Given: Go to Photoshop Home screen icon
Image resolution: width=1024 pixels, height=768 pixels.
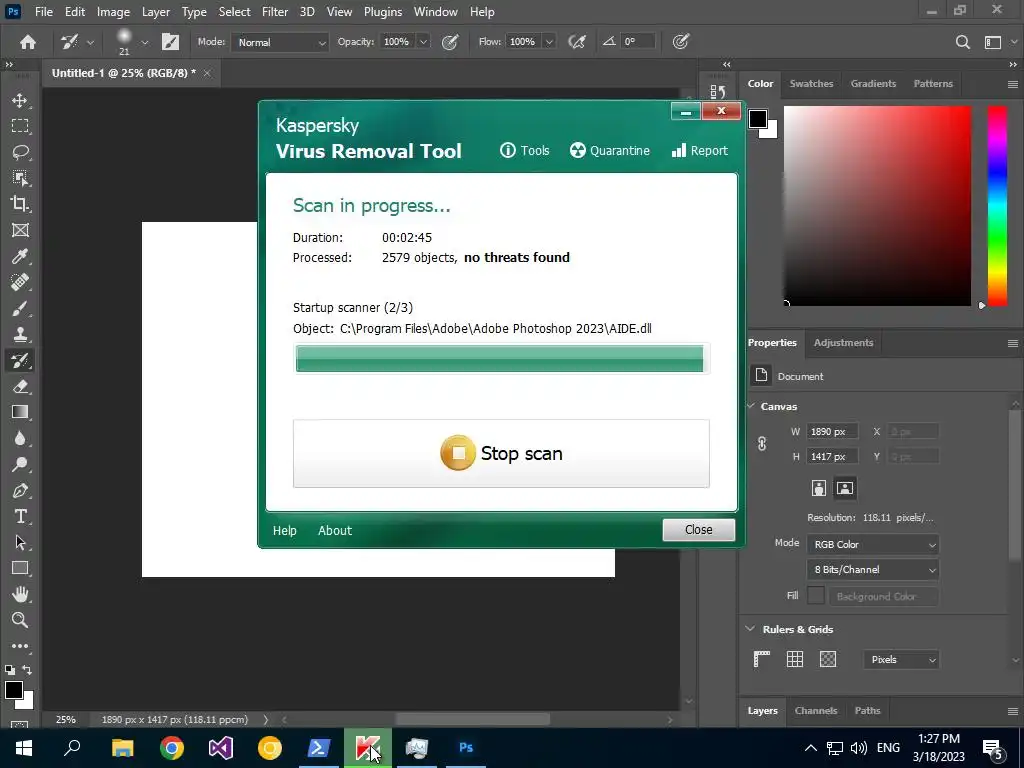Looking at the screenshot, I should 27,42.
